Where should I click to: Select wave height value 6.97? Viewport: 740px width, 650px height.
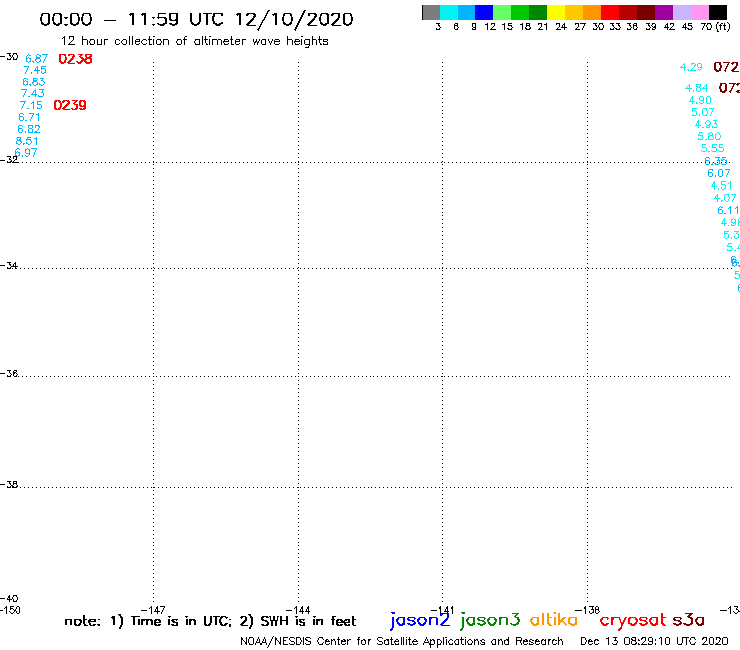pyautogui.click(x=26, y=152)
